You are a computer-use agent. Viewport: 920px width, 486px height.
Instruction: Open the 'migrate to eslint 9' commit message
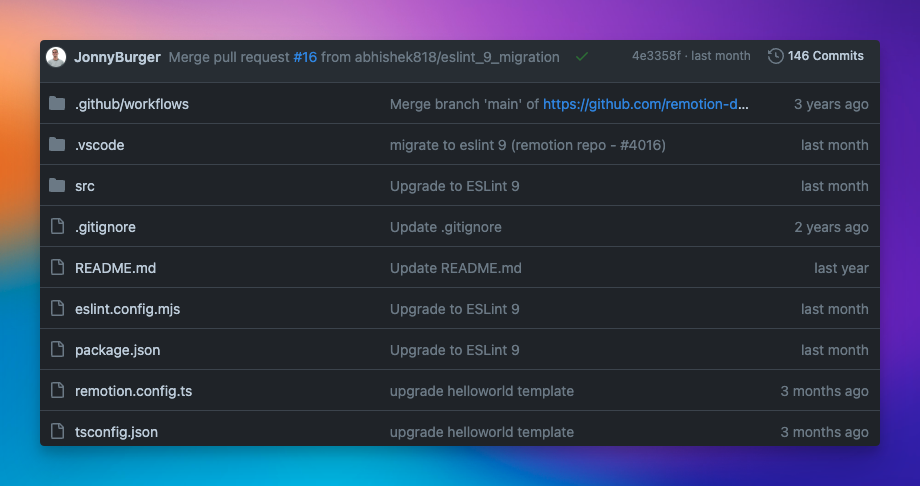[x=527, y=145]
